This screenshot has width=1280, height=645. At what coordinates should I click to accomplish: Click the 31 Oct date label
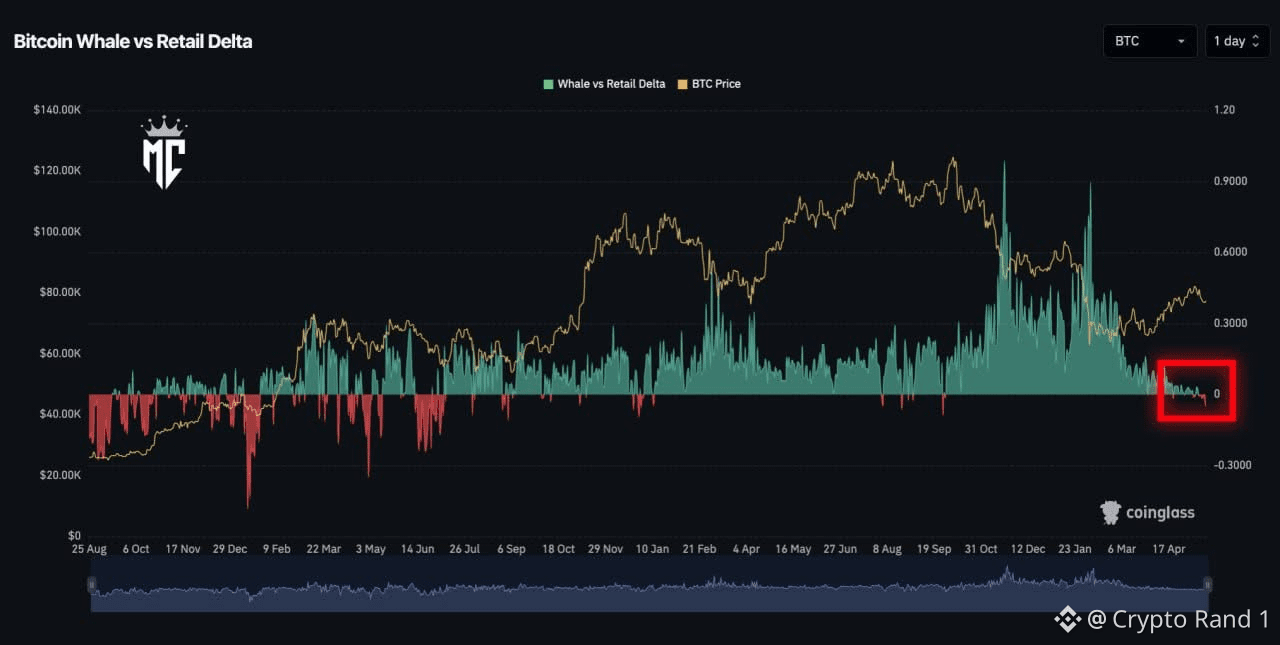pyautogui.click(x=981, y=549)
